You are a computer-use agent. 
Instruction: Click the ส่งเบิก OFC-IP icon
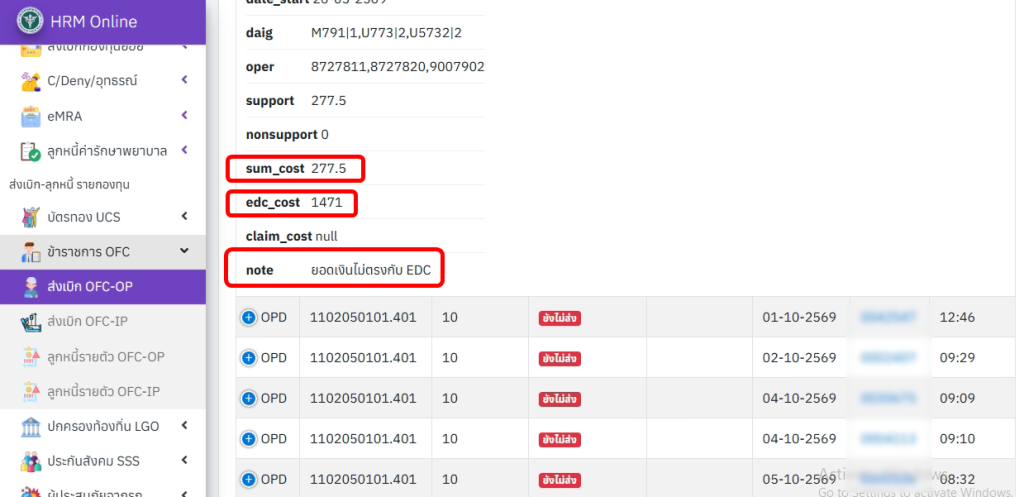[x=31, y=321]
